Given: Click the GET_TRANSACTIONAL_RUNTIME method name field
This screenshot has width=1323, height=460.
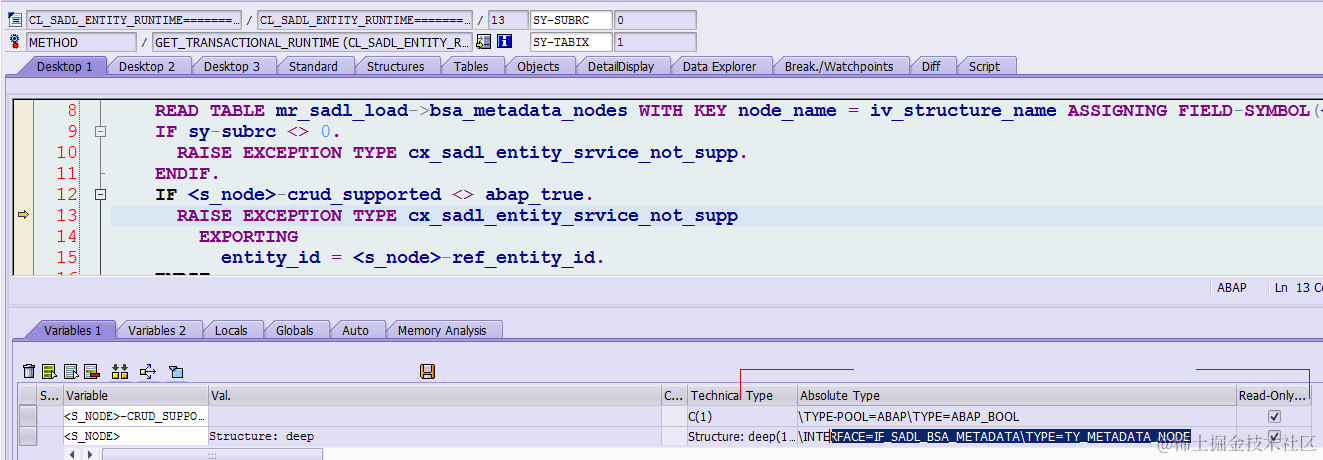Looking at the screenshot, I should coord(312,42).
